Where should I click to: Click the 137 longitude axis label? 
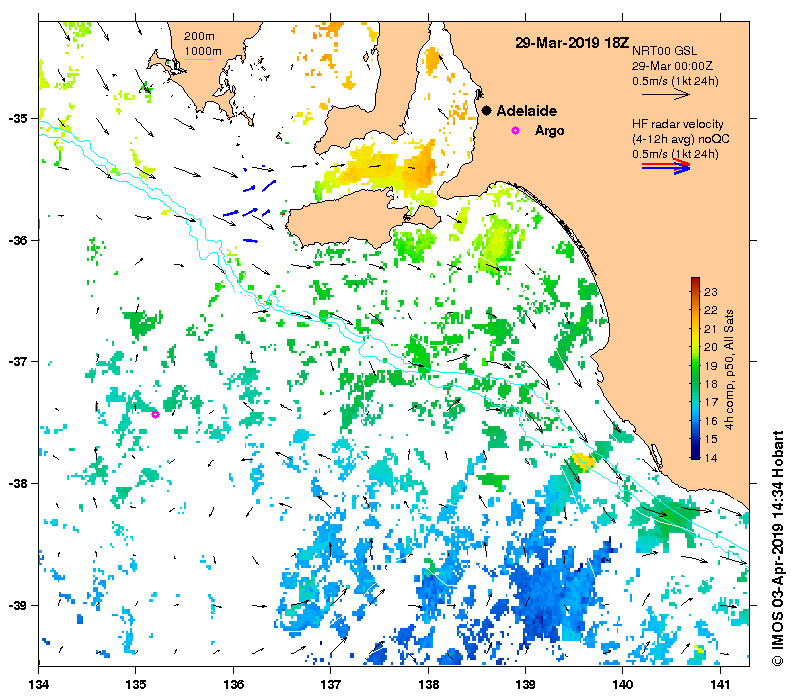tap(330, 684)
